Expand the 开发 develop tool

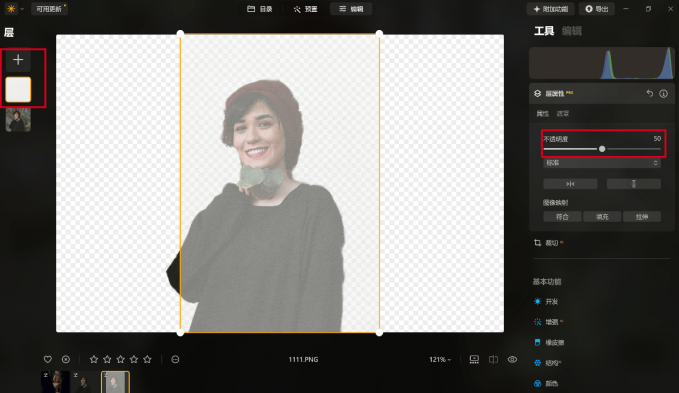(546, 302)
